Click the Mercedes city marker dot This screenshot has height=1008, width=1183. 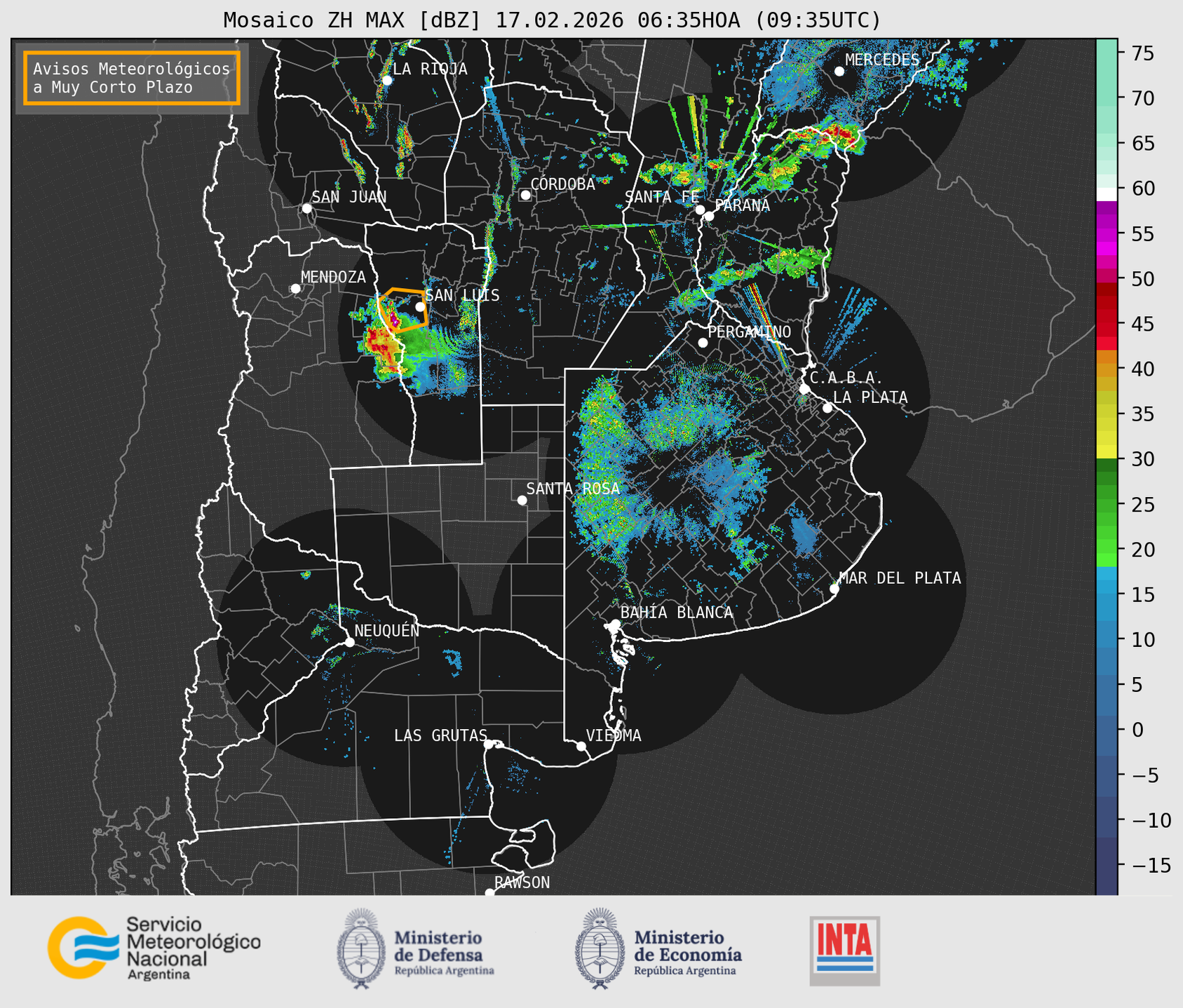coord(839,71)
